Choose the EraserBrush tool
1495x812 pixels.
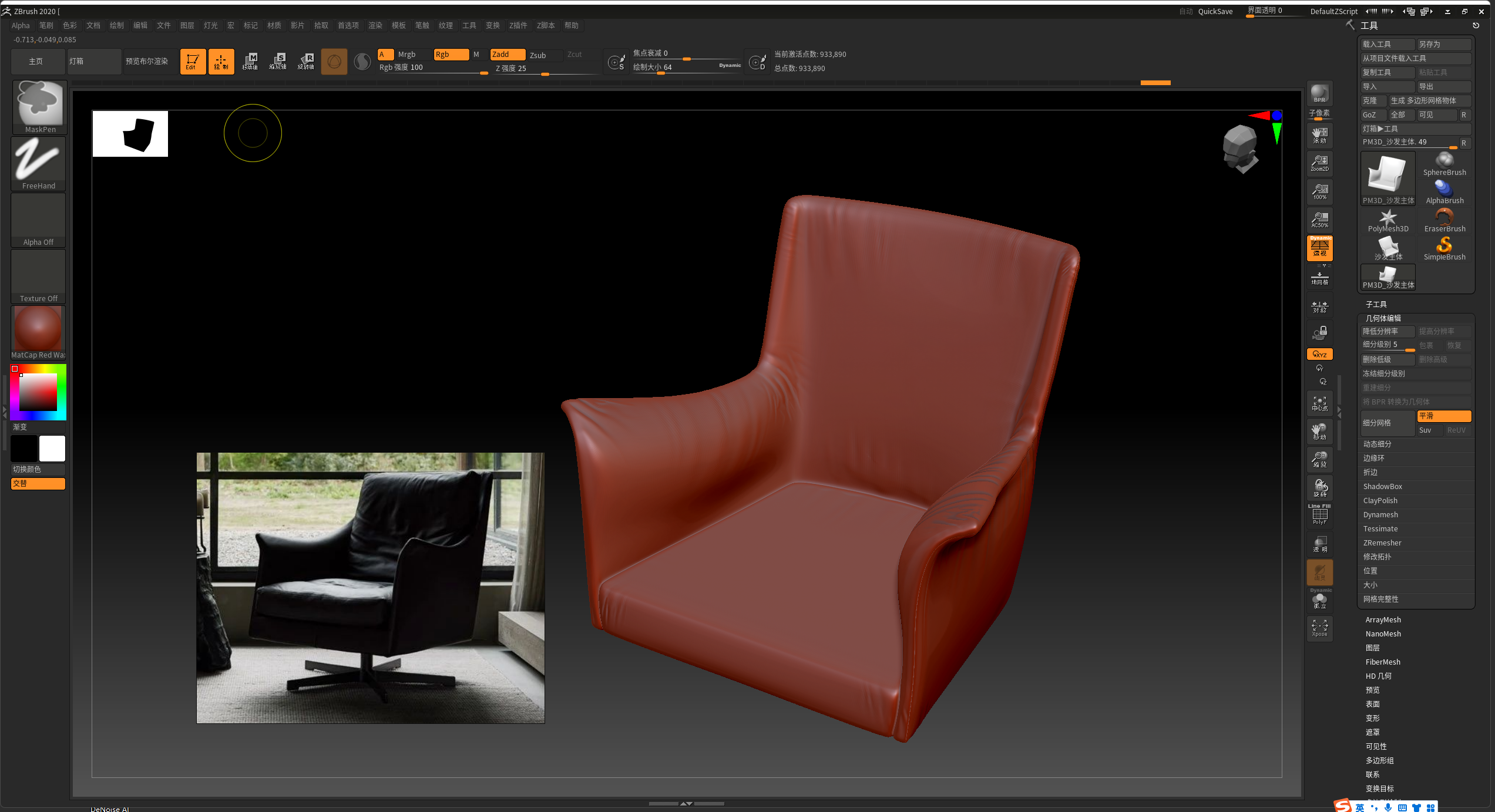(x=1444, y=220)
